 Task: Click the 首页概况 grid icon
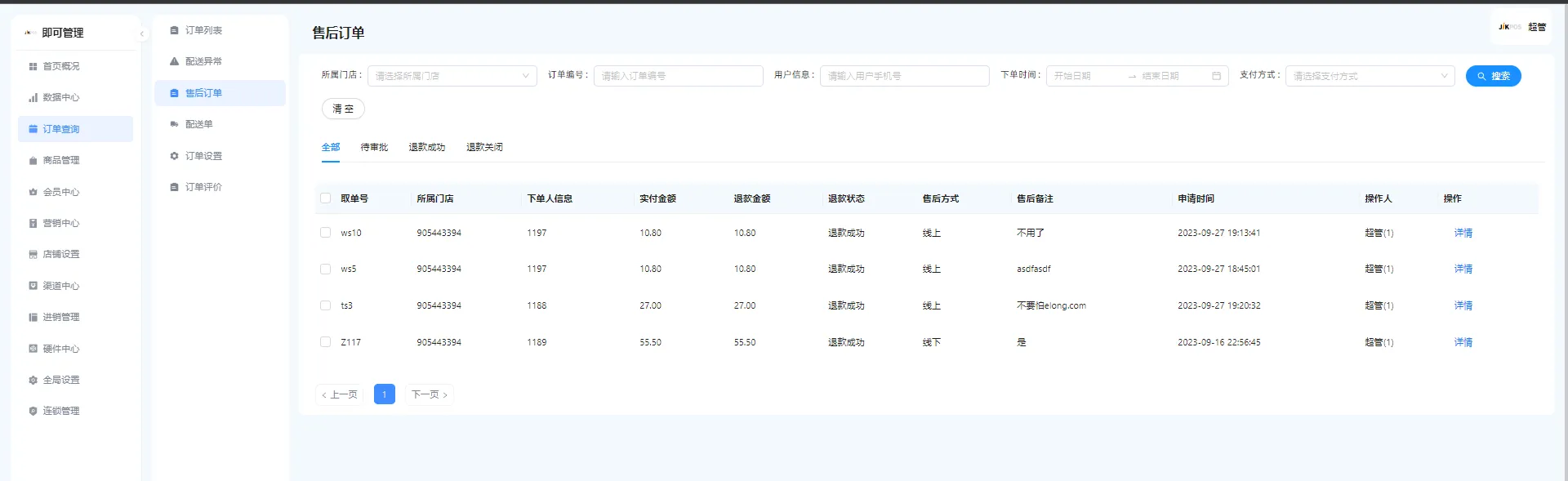click(33, 66)
